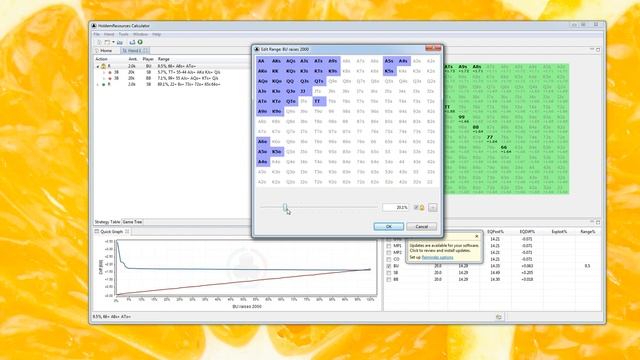Click the range percentage input field
This screenshot has width=640, height=360.
(396, 207)
